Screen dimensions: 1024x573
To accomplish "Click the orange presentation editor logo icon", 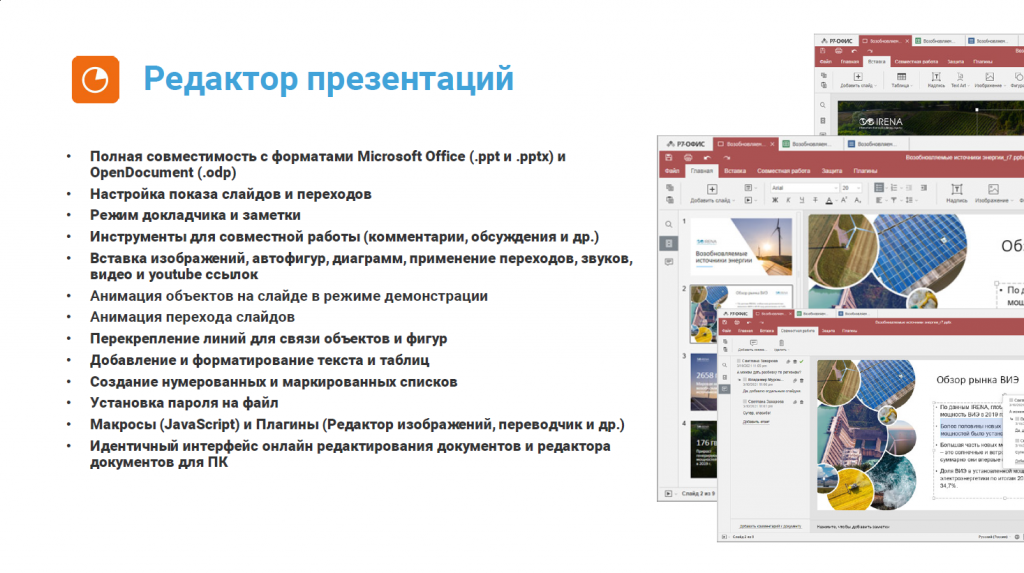I will (x=95, y=80).
